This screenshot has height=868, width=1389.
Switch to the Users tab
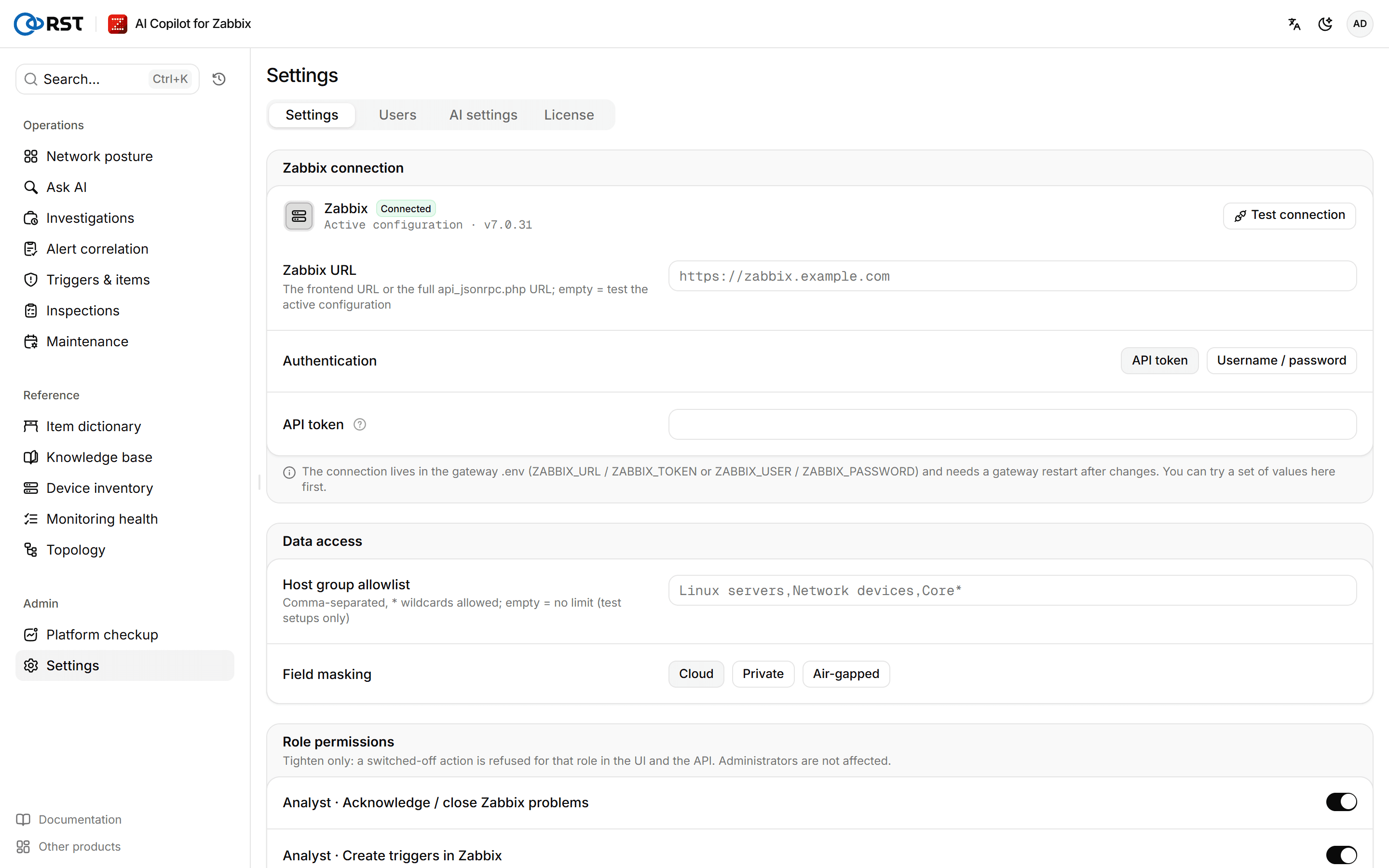point(397,115)
